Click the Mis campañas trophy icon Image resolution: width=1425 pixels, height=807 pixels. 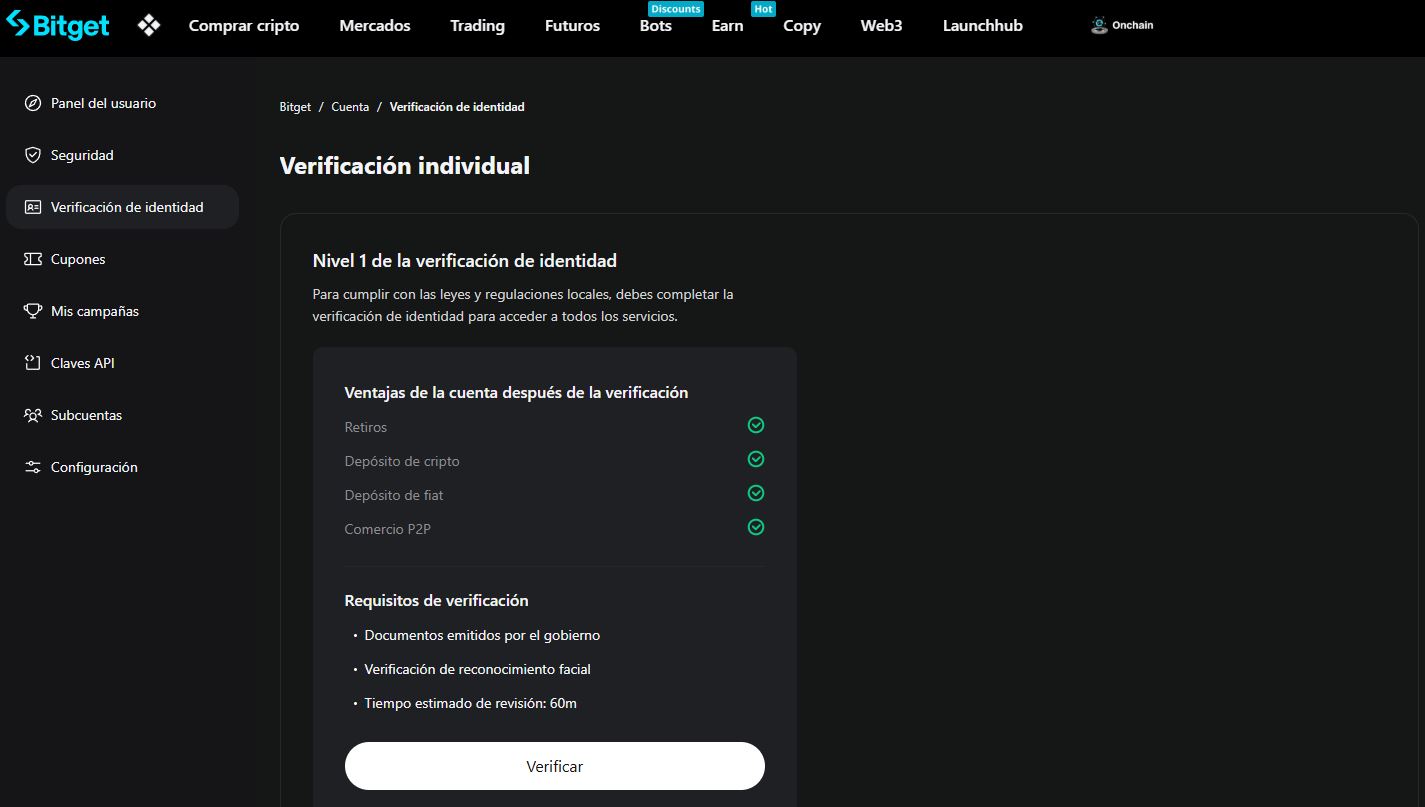[x=31, y=311]
